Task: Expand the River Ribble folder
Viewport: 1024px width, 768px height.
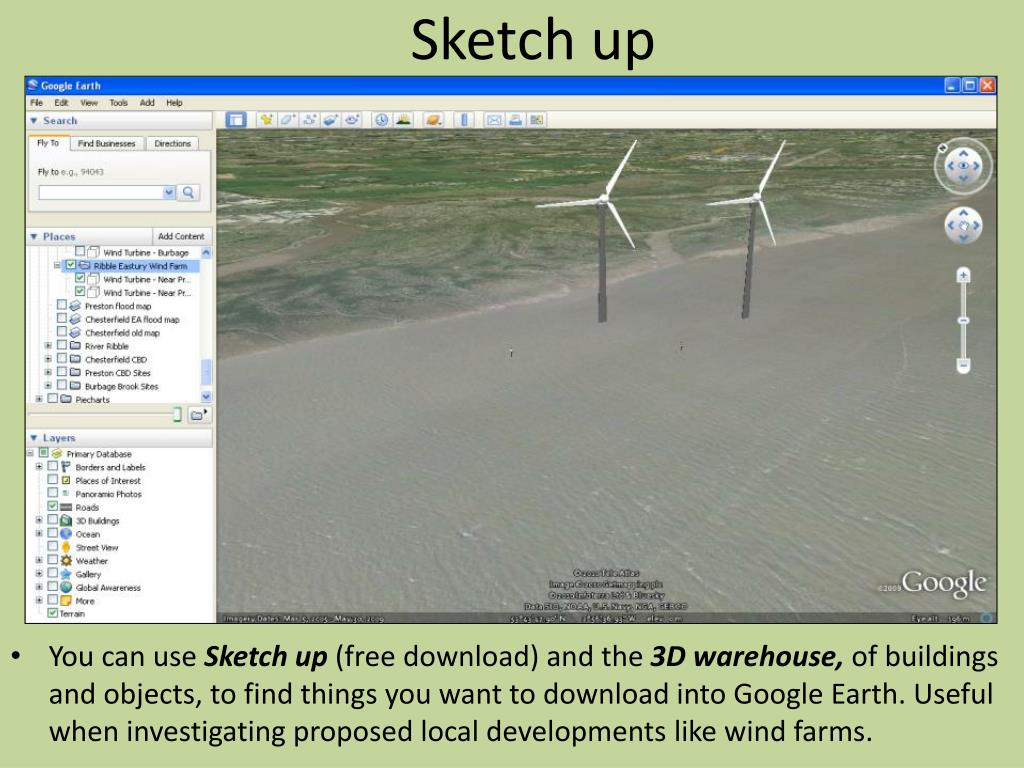Action: tap(48, 345)
